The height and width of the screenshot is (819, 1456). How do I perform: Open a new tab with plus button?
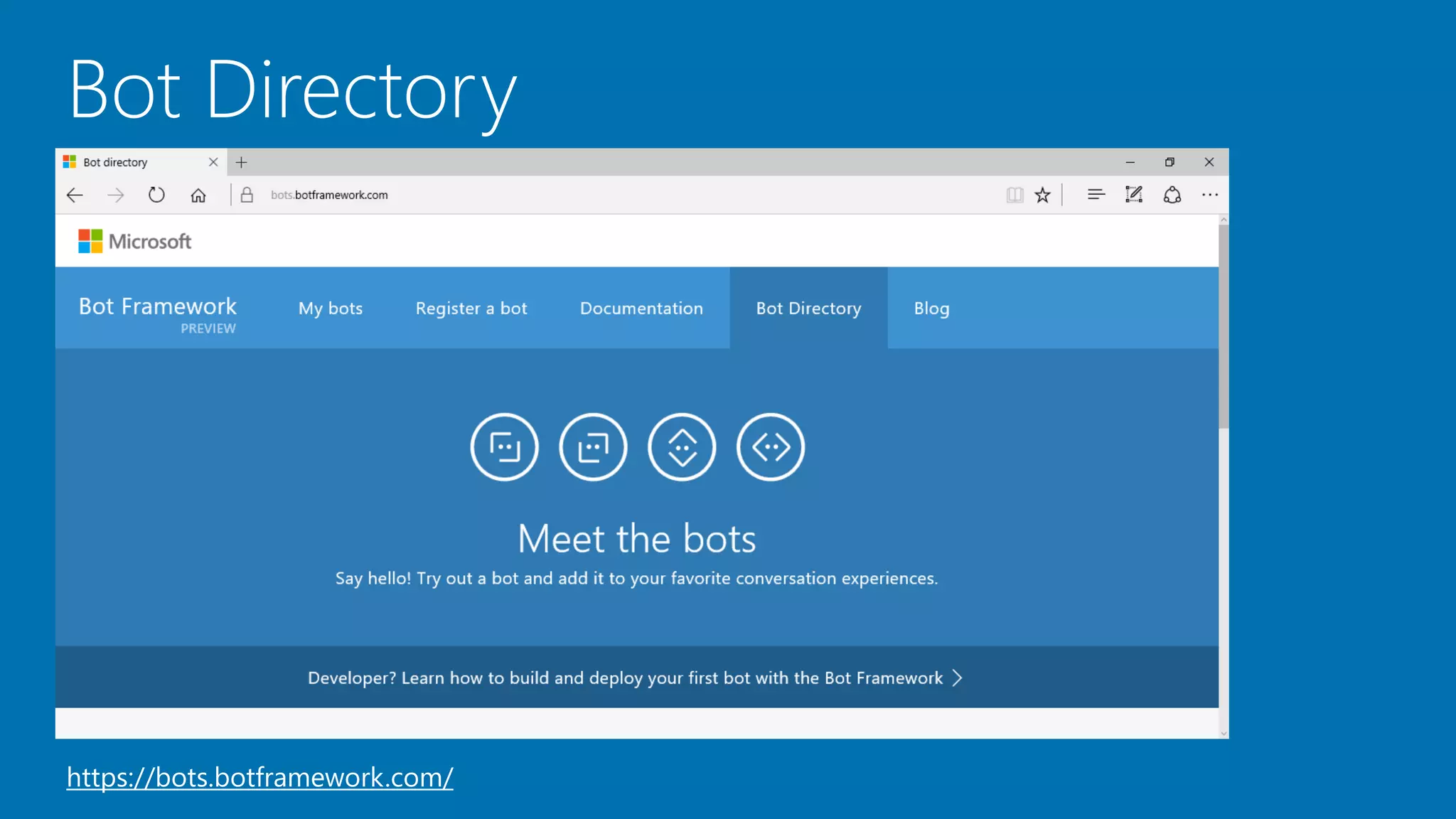tap(242, 162)
